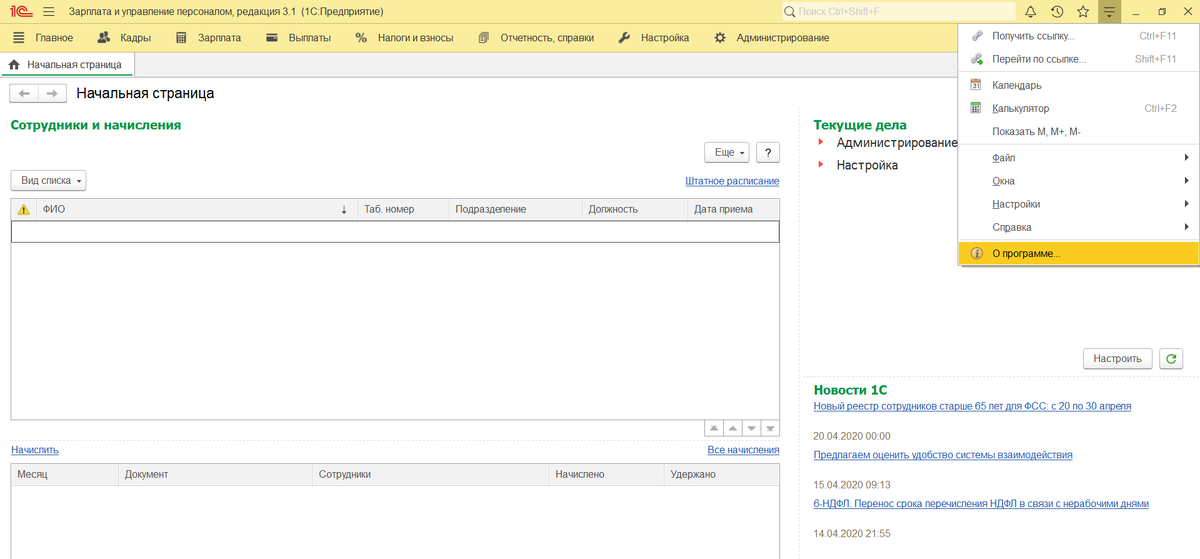The image size is (1200, 559).
Task: Select Показать M, M+, M- item
Action: 1078,131
